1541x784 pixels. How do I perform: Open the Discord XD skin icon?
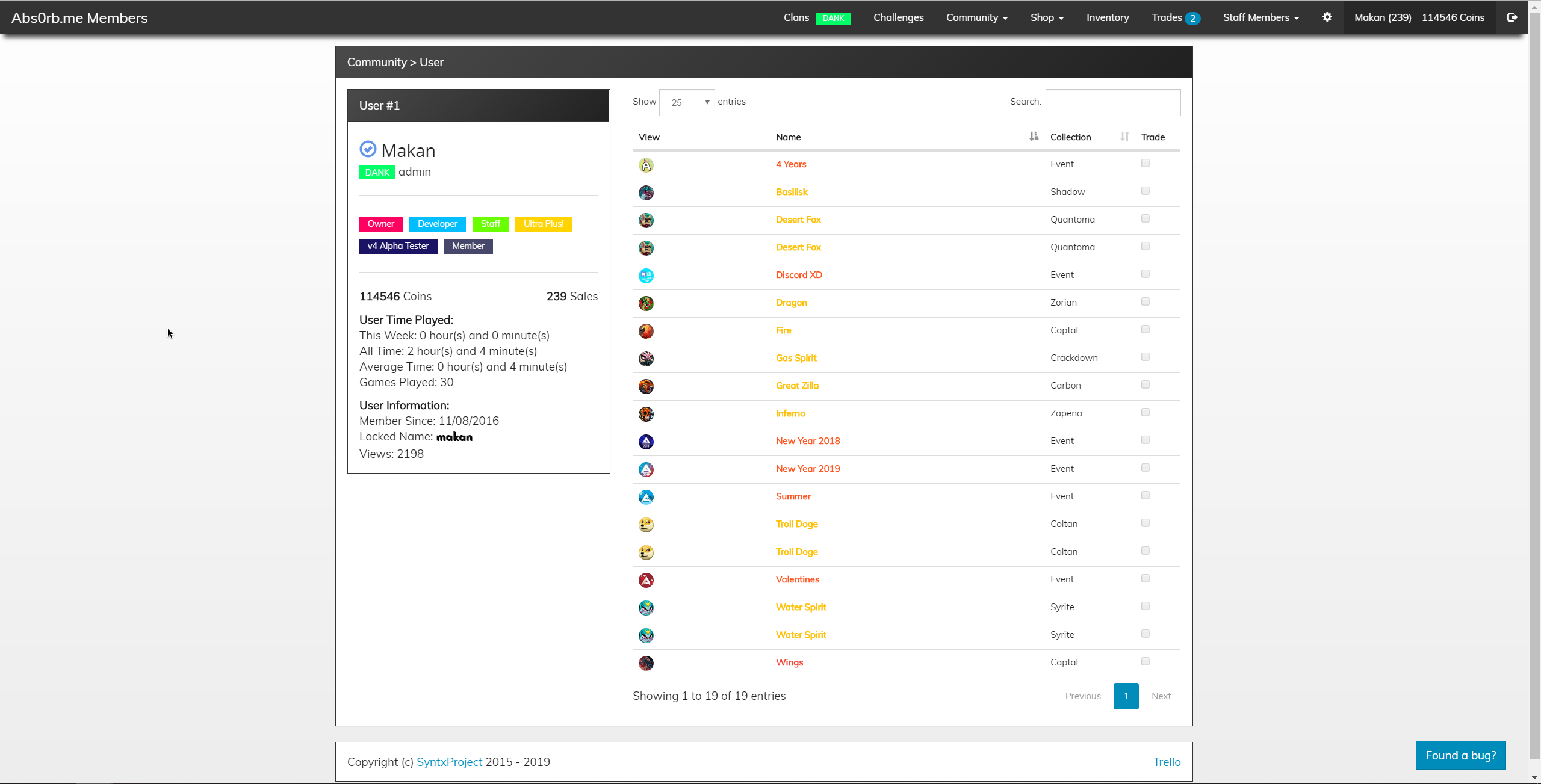(x=646, y=276)
